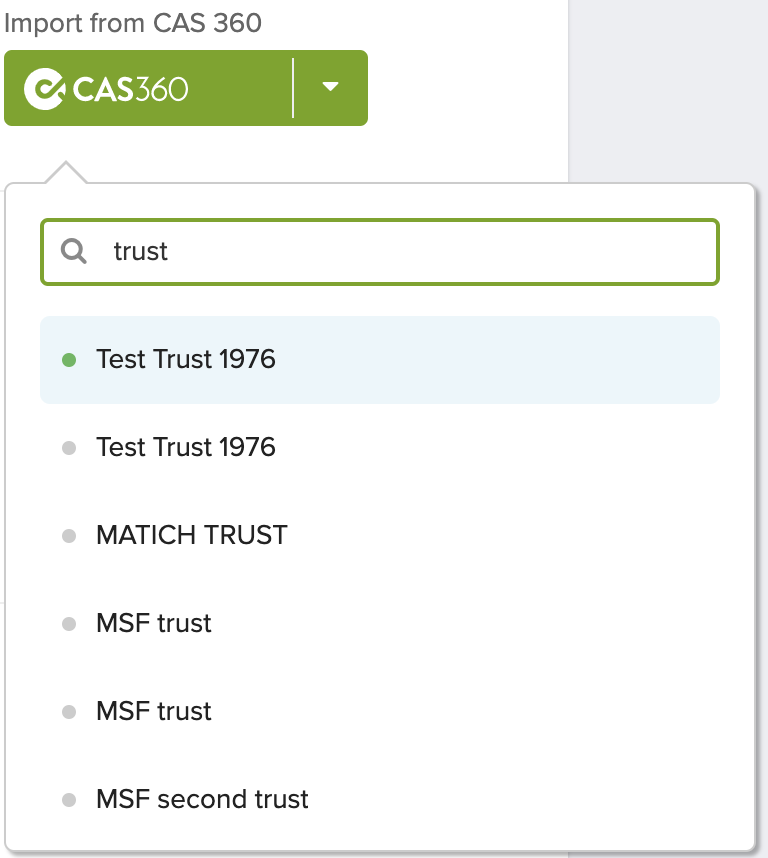Choose the grey-dot Test Trust 1976 entry
768x858 pixels.
coord(380,448)
